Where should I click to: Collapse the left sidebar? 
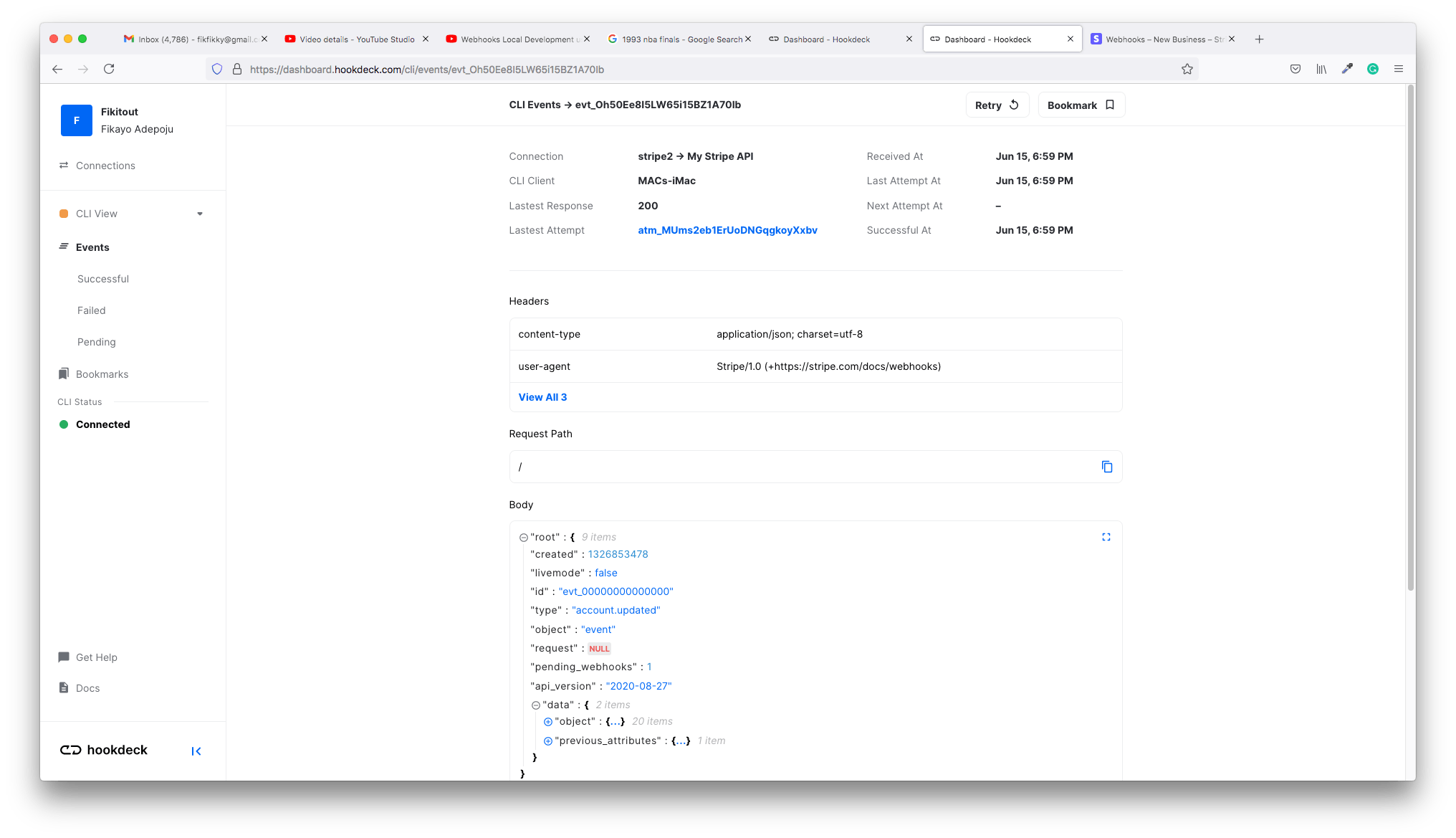(x=196, y=751)
